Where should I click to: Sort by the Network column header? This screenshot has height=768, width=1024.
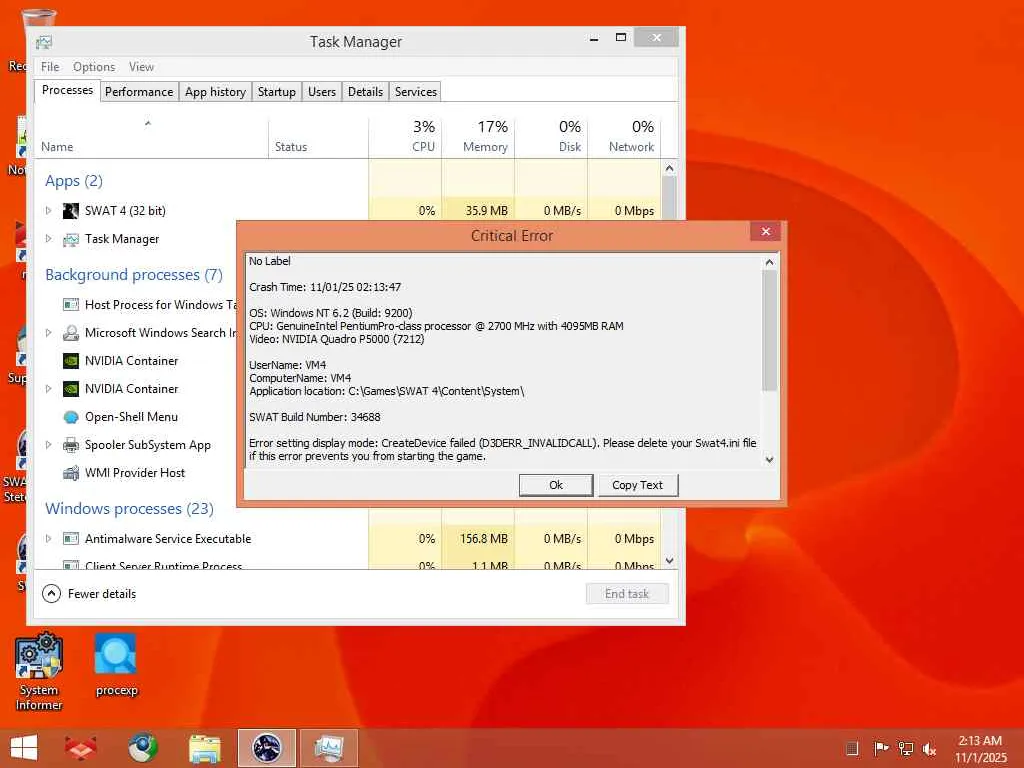625,138
